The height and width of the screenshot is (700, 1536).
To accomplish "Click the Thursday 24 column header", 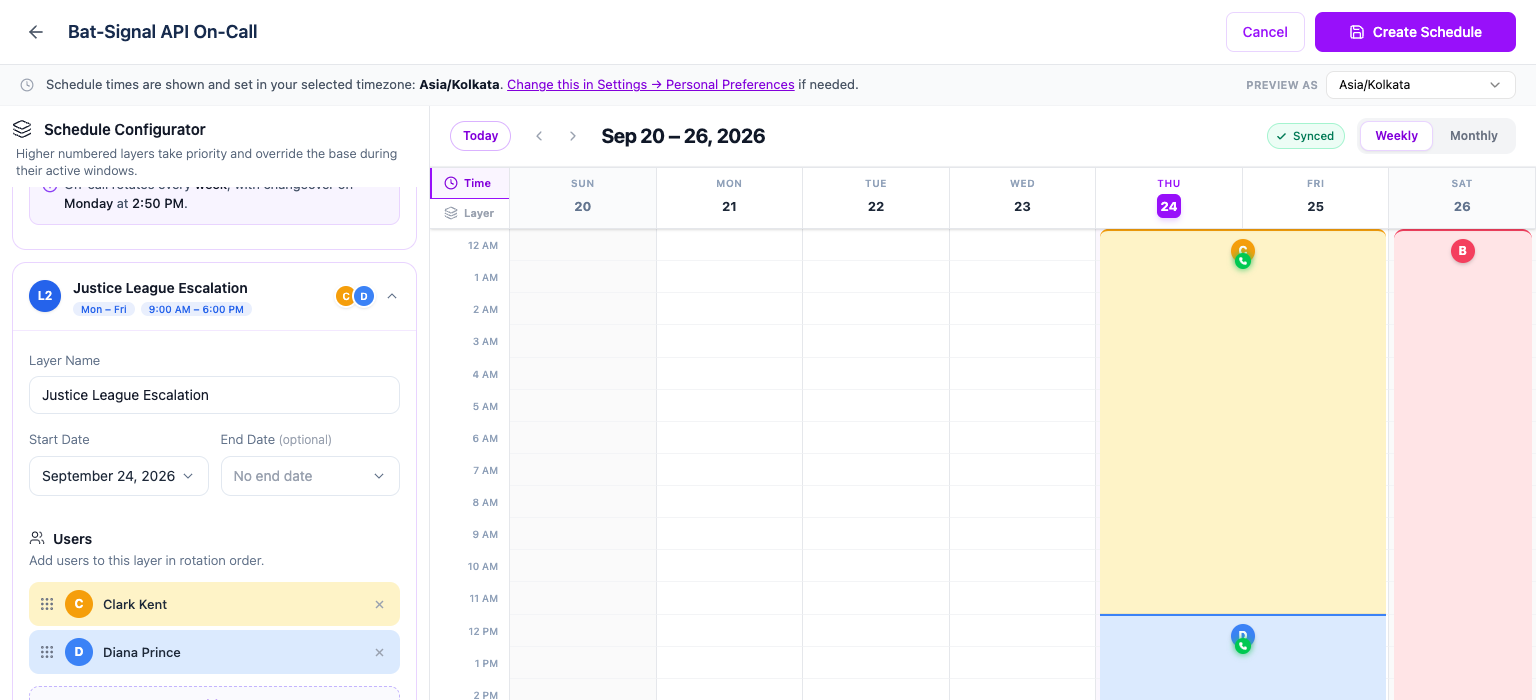I will pyautogui.click(x=1169, y=198).
